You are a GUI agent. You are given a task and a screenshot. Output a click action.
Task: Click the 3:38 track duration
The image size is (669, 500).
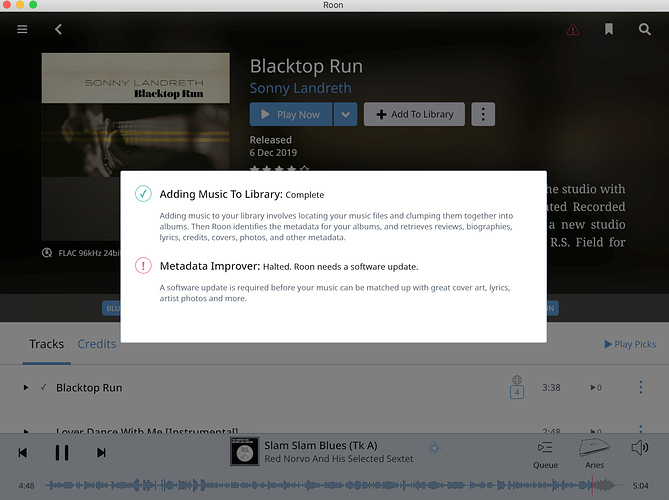click(x=551, y=388)
